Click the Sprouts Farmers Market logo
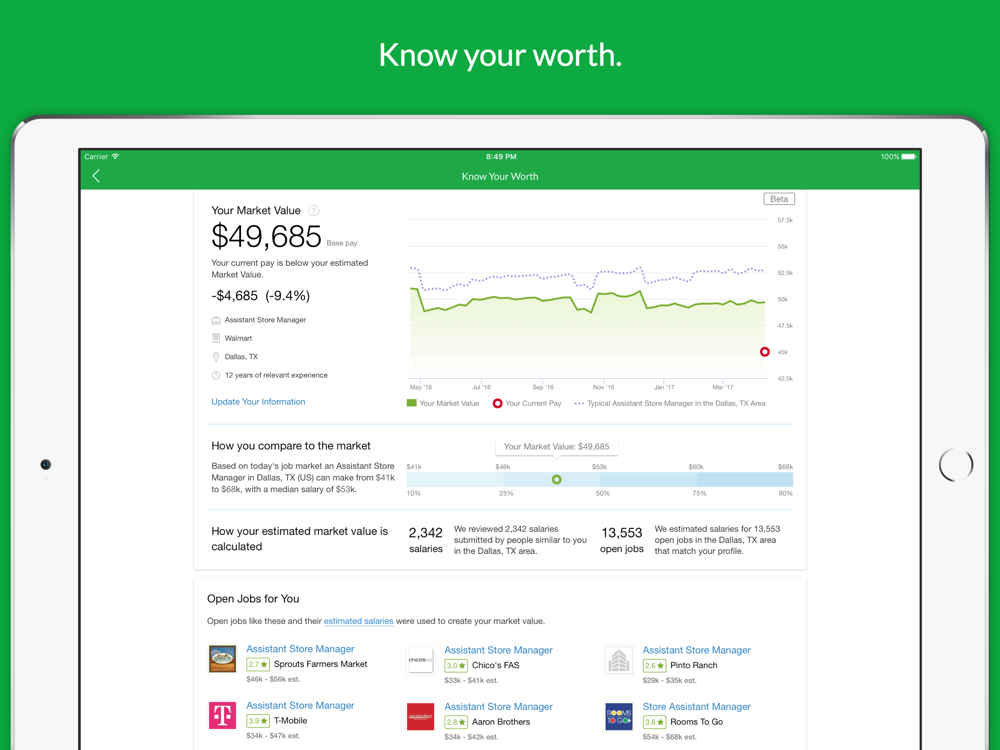The image size is (1000, 750). (223, 659)
